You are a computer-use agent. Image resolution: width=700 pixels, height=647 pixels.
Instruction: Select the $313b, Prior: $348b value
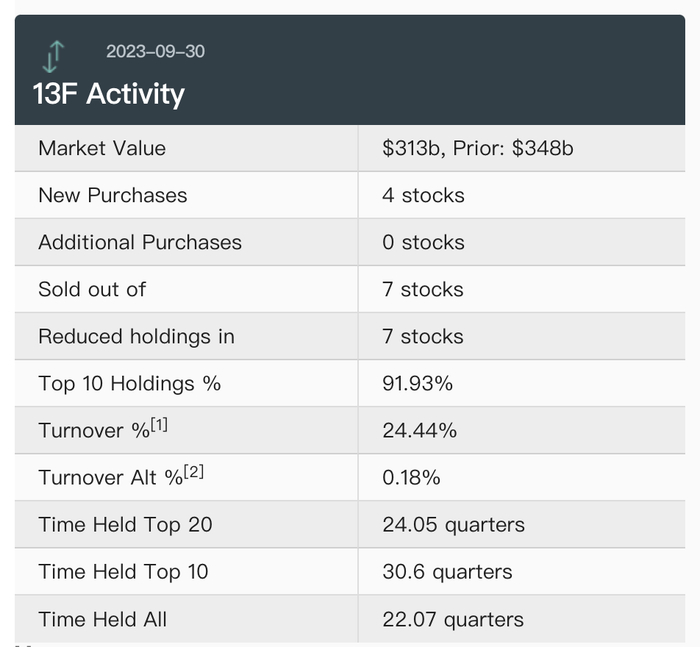point(478,148)
